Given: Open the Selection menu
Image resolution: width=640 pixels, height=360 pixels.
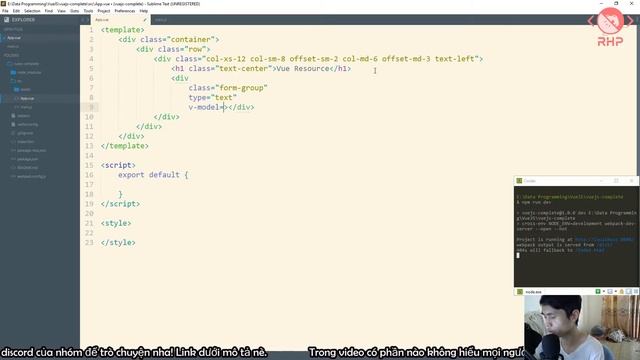Looking at the screenshot, I should [x=32, y=11].
